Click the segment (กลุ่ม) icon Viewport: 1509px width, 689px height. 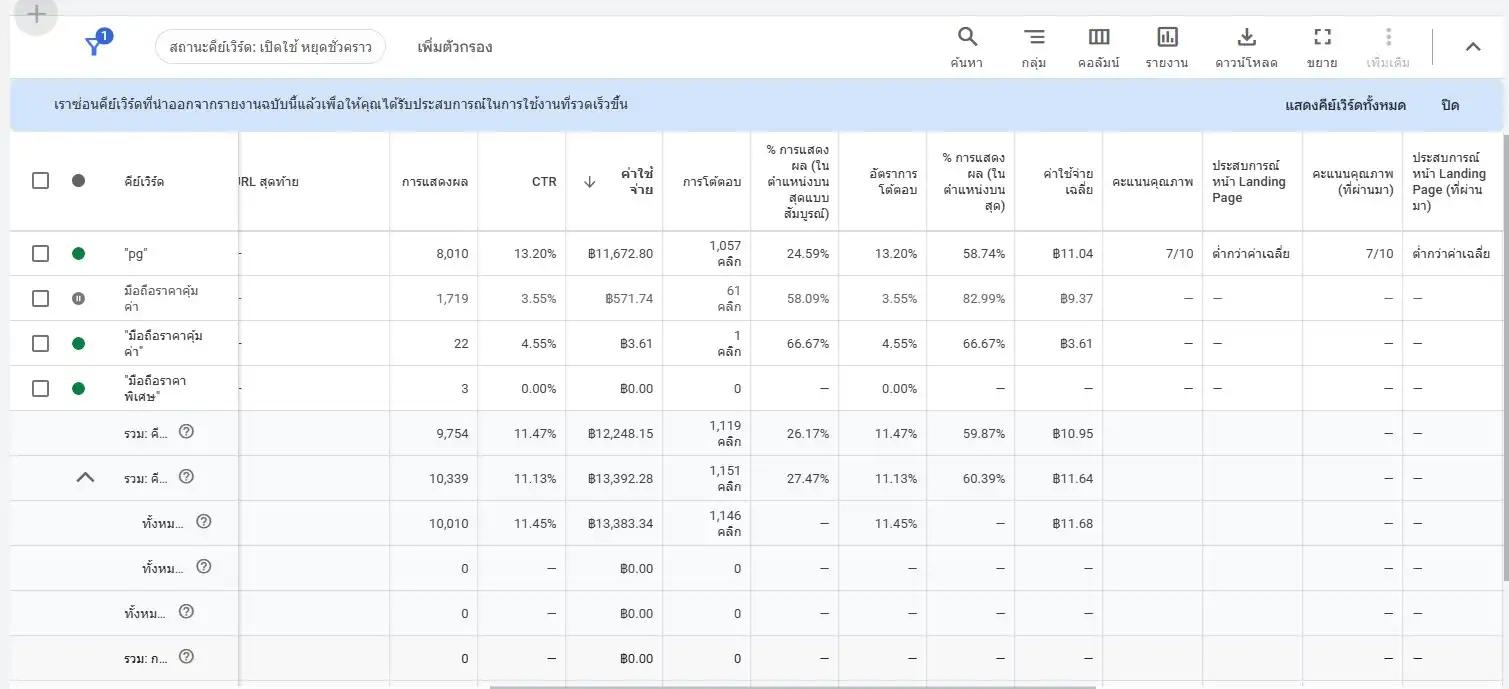1034,47
